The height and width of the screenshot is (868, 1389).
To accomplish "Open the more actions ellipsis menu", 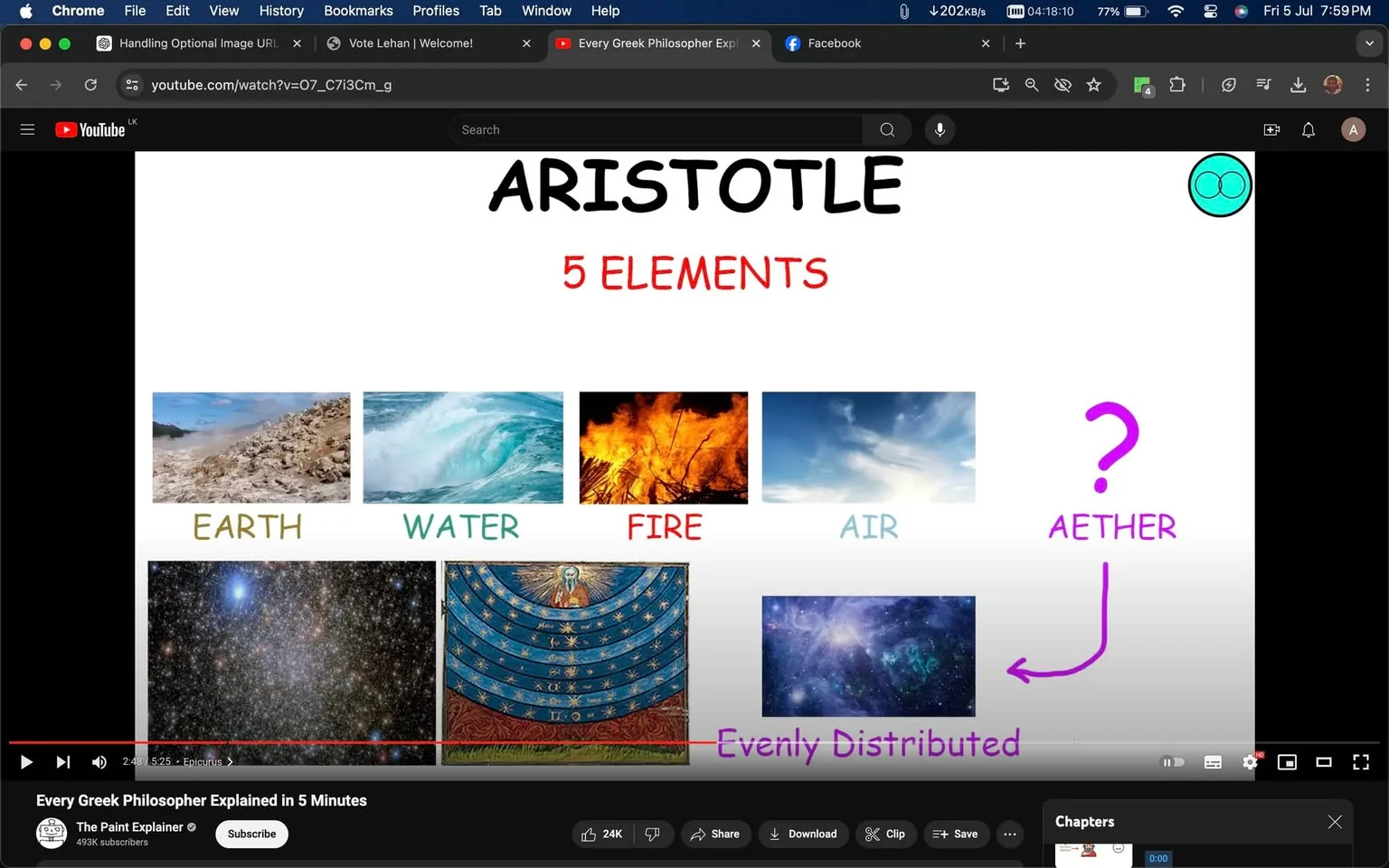I will (x=1009, y=834).
